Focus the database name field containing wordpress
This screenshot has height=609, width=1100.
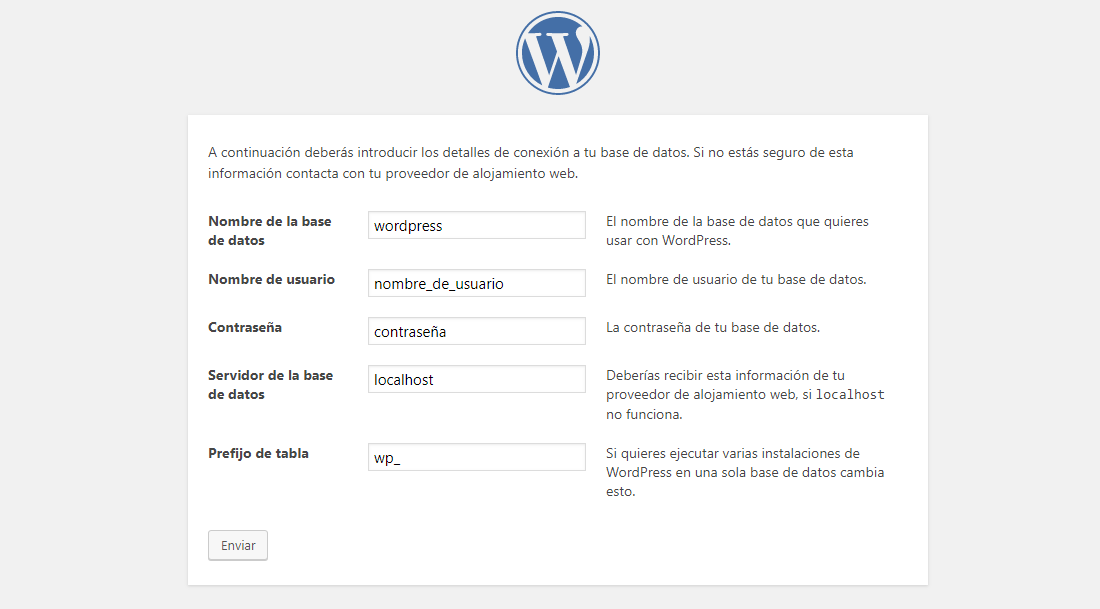pyautogui.click(x=476, y=225)
